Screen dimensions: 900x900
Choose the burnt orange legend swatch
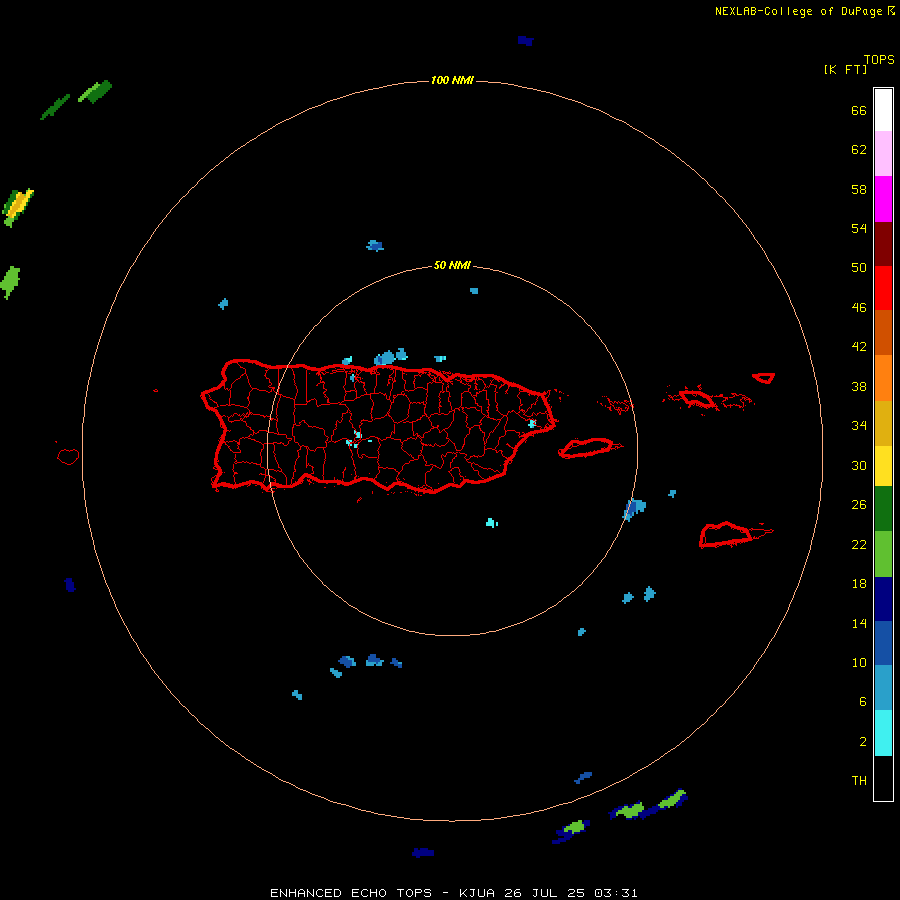coord(883,333)
